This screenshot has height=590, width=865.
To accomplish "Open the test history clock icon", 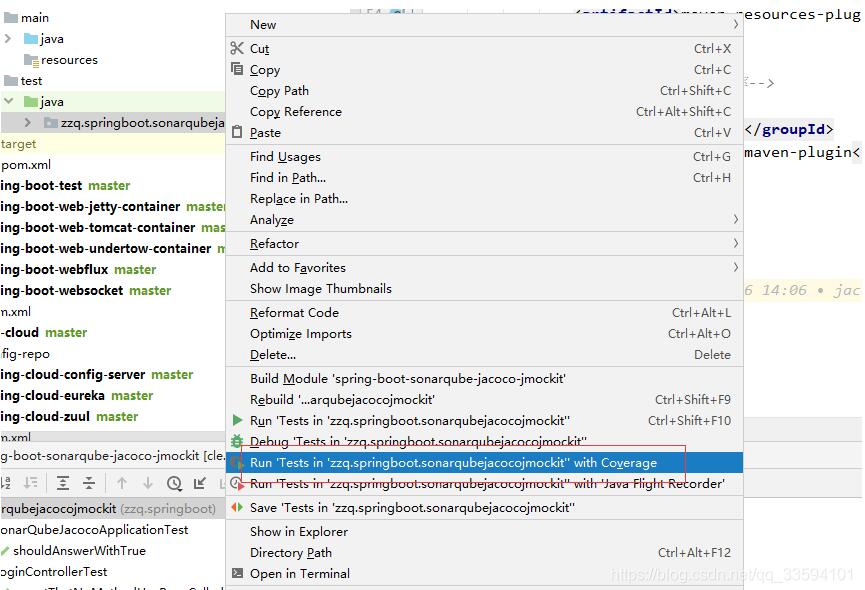I will tap(174, 483).
